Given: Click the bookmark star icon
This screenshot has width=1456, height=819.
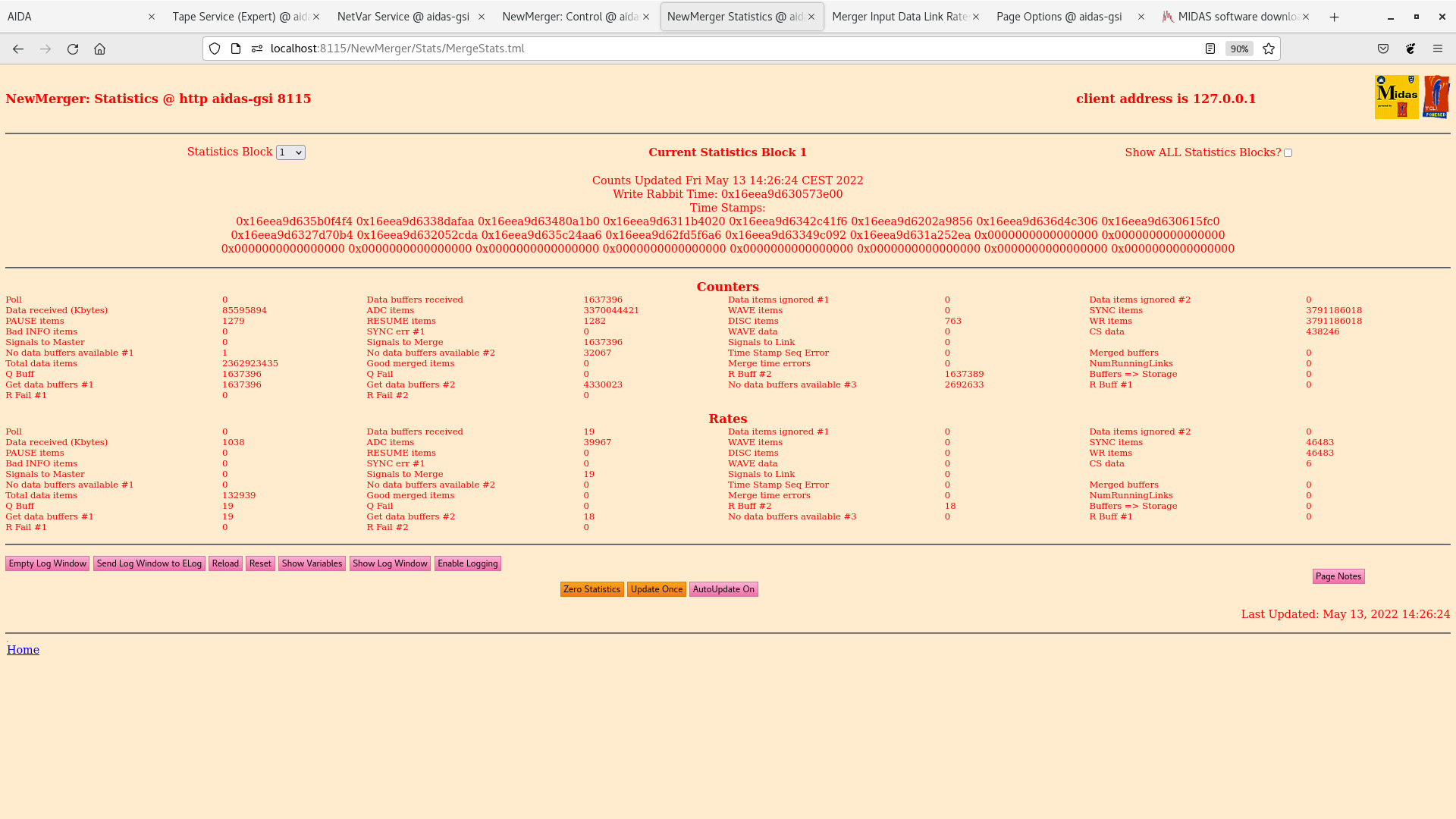Looking at the screenshot, I should pos(1269,49).
